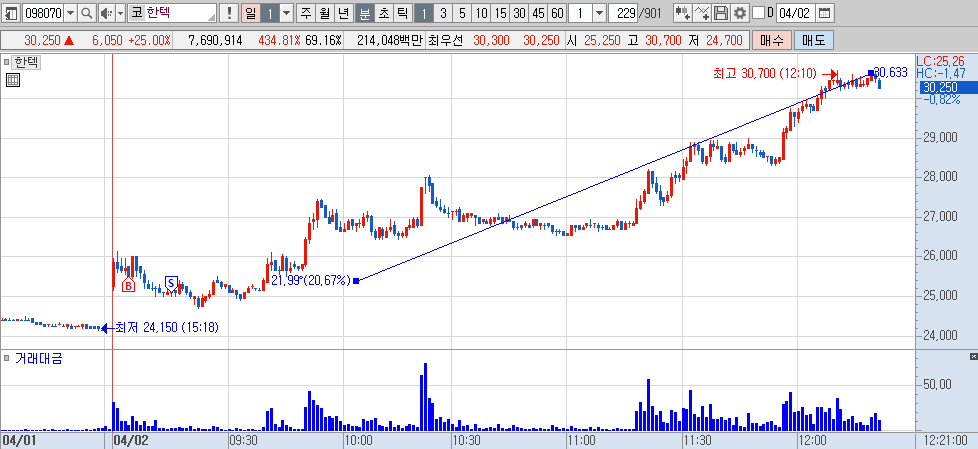This screenshot has width=978, height=449.
Task: Select the 틱 tick period tab
Action: tap(402, 12)
